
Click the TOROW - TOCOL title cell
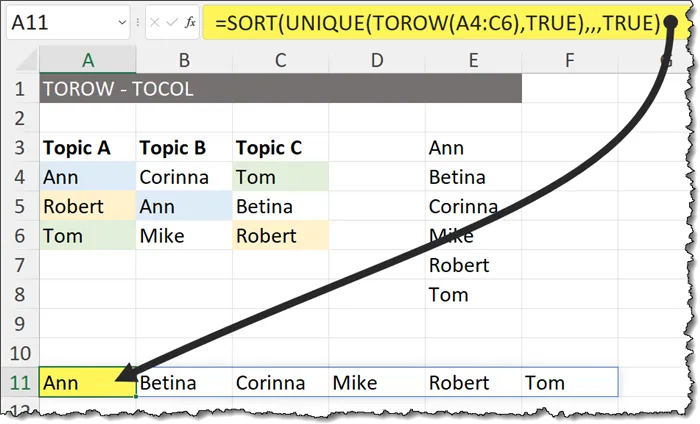pos(118,90)
